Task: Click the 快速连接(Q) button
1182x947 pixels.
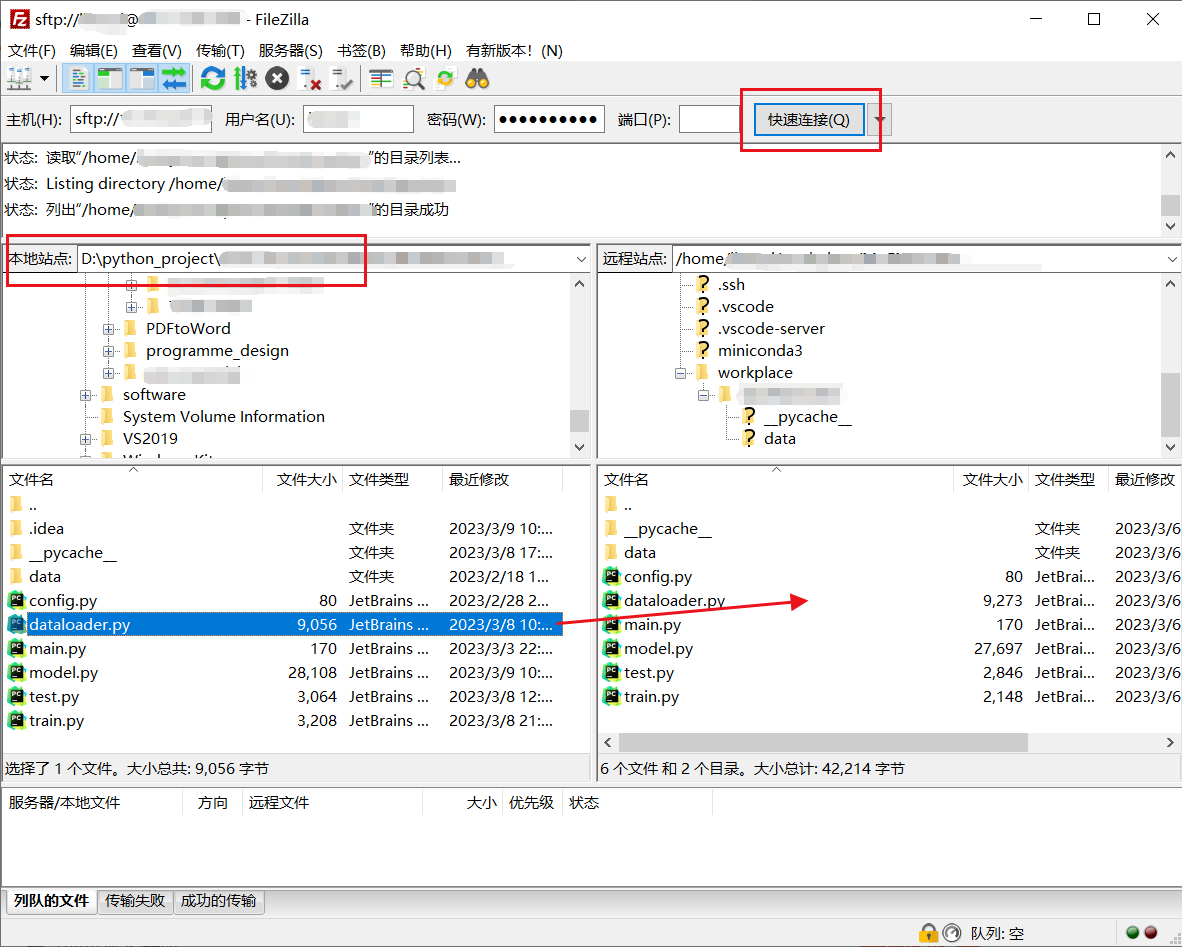Action: tap(808, 118)
